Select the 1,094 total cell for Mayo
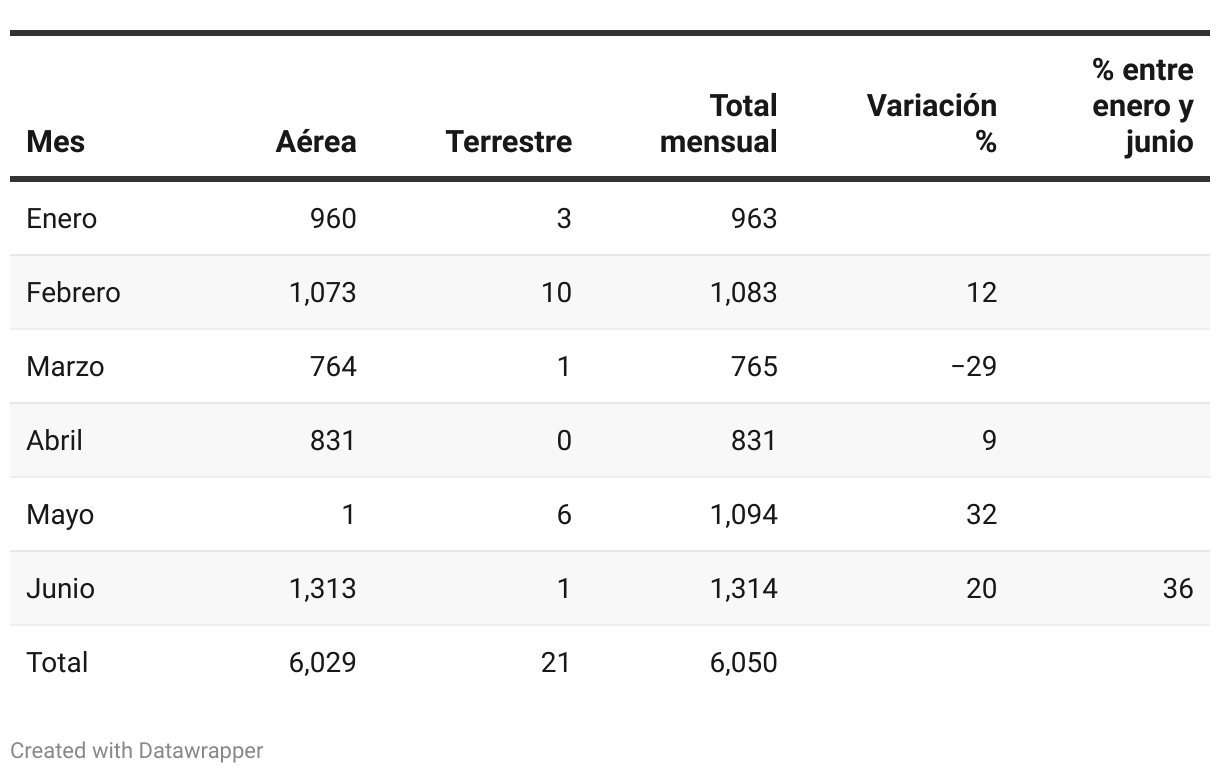The height and width of the screenshot is (774, 1220). tap(744, 514)
